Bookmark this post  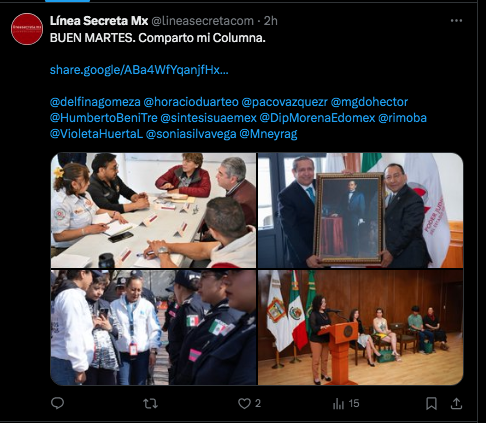(431, 404)
